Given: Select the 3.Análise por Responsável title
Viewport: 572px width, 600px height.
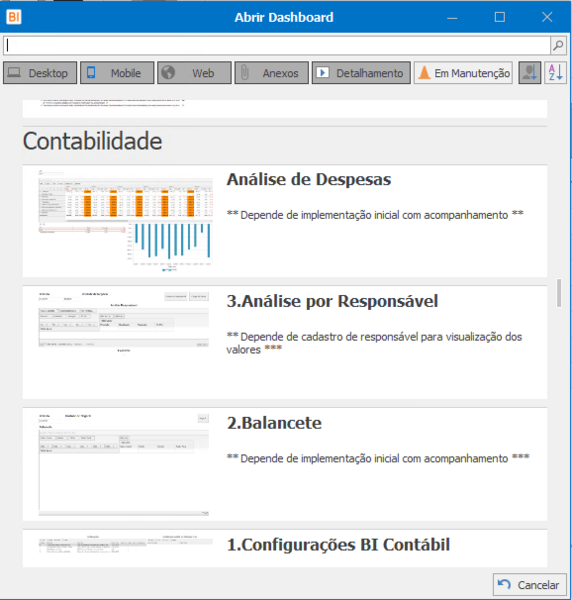Looking at the screenshot, I should (332, 301).
